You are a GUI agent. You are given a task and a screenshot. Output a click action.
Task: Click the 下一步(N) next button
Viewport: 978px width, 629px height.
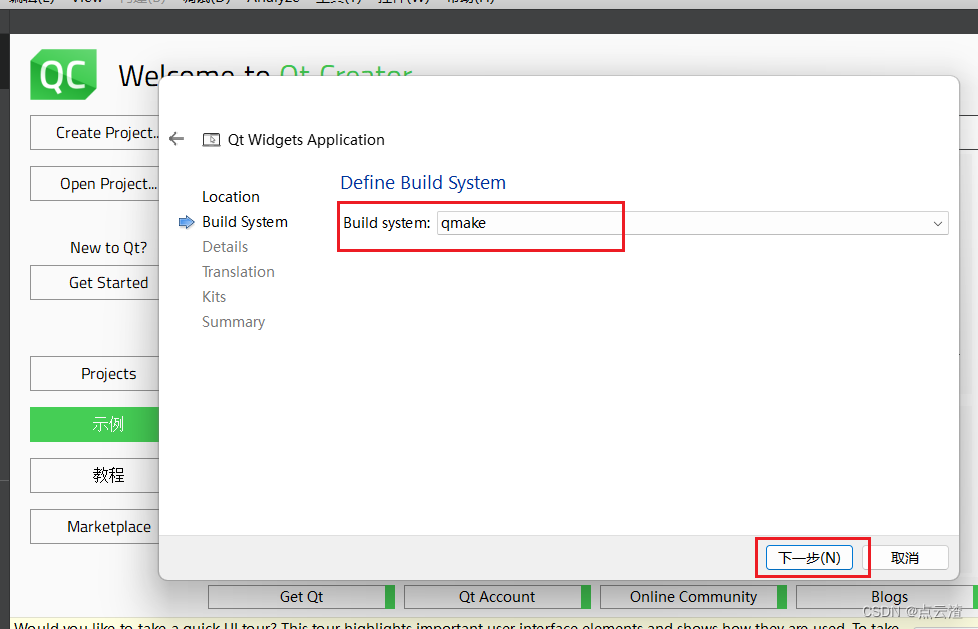[809, 557]
